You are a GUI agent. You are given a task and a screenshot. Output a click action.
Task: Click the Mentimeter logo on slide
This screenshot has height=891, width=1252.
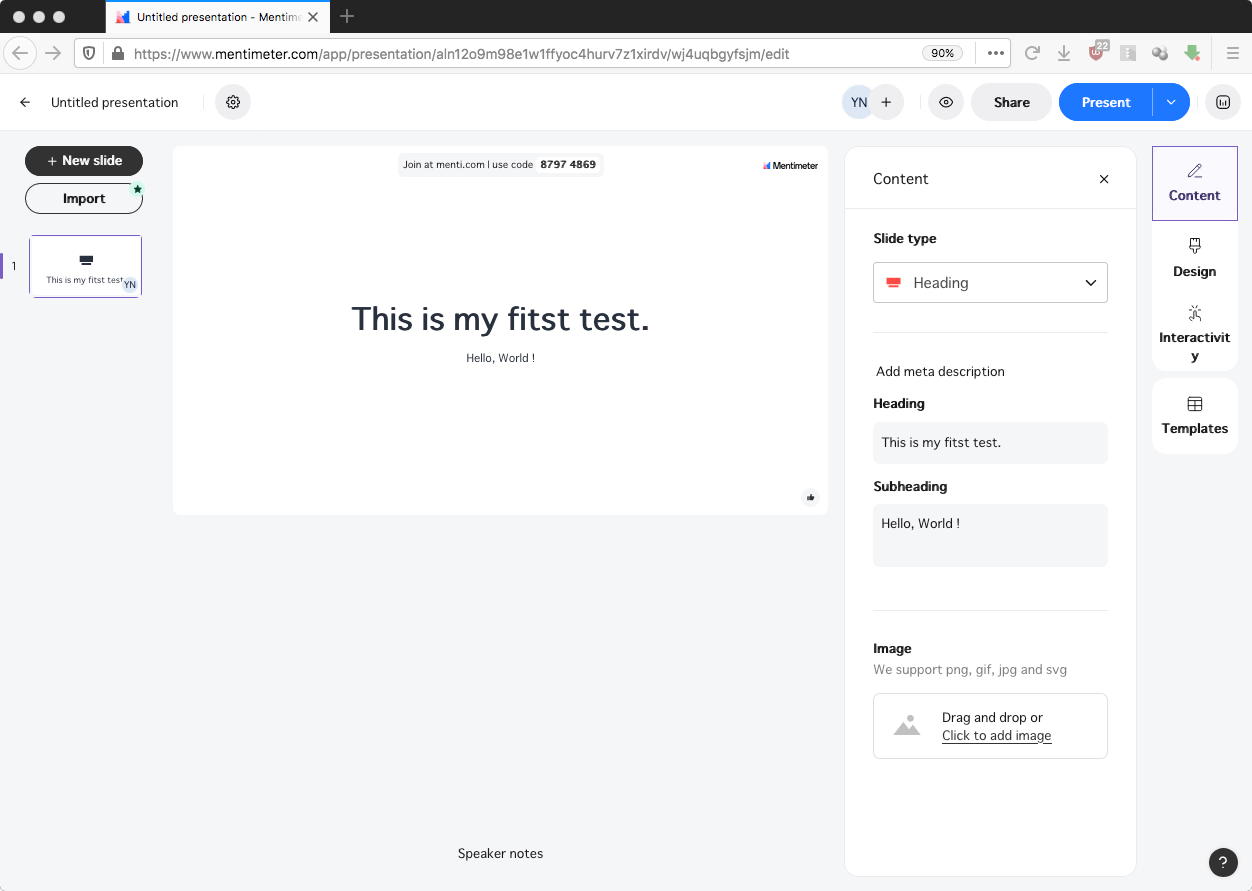click(x=790, y=166)
